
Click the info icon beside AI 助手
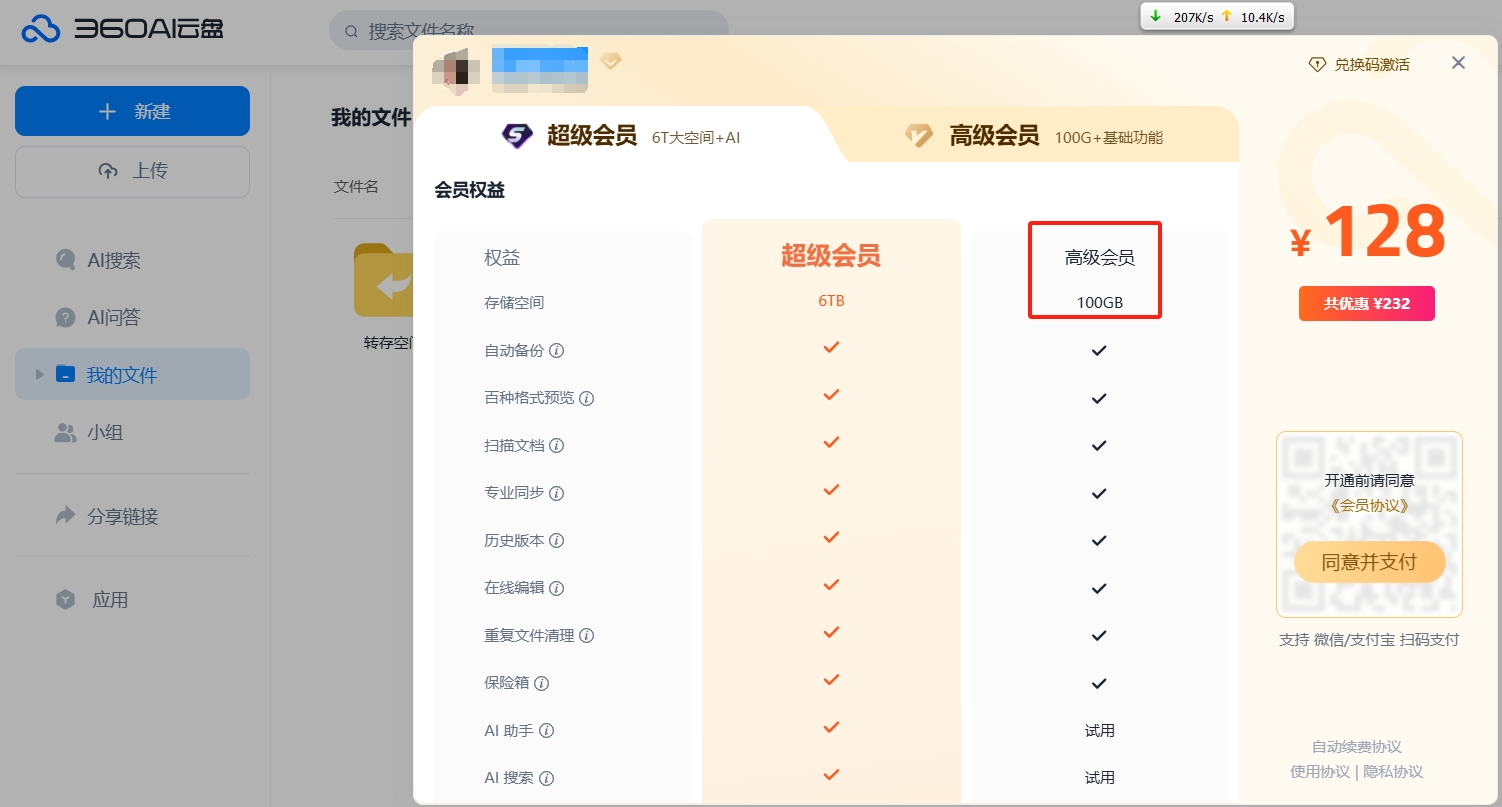(548, 730)
